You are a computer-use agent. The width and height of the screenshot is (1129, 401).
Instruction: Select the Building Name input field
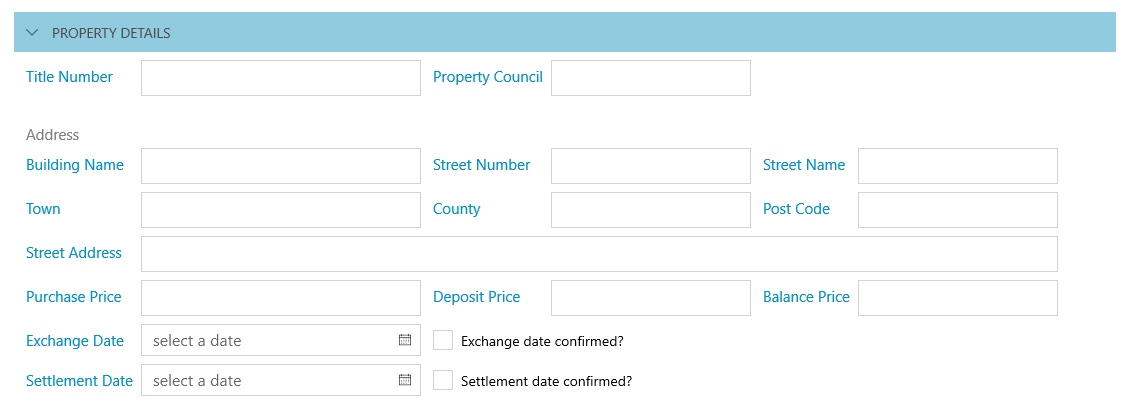pos(280,166)
